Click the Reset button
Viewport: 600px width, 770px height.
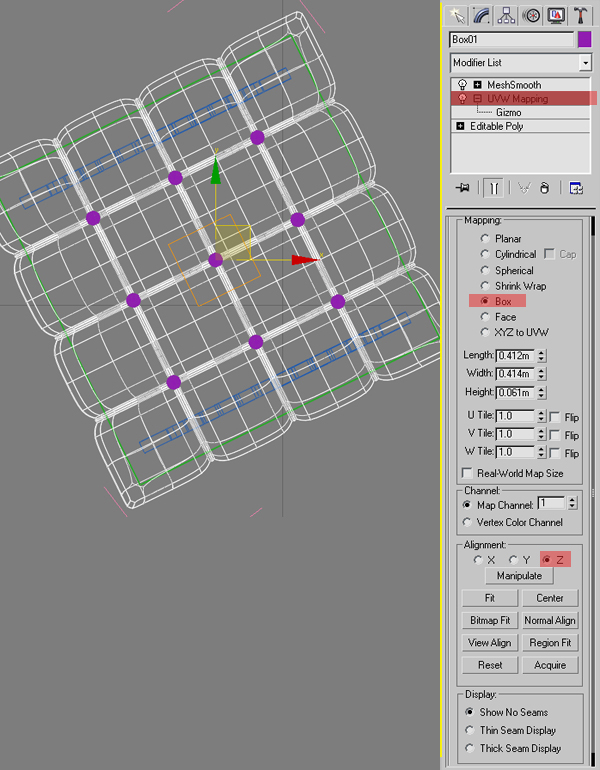[490, 665]
